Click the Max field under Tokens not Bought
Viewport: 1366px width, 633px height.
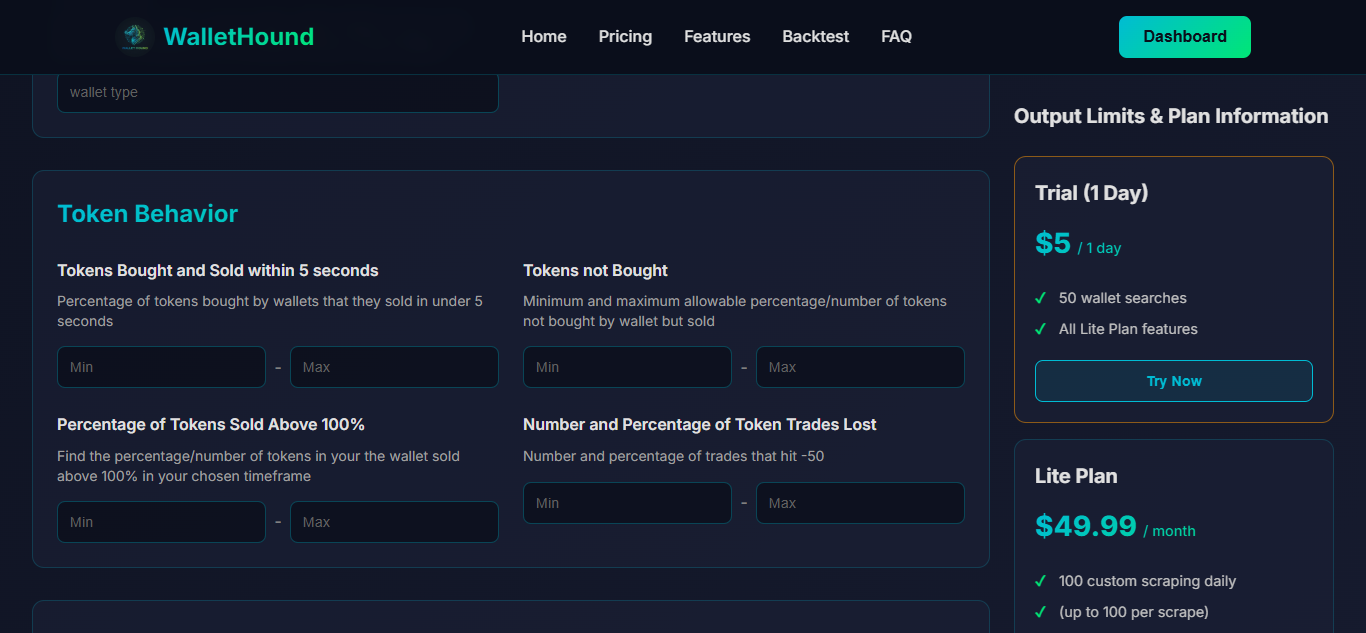coord(860,367)
